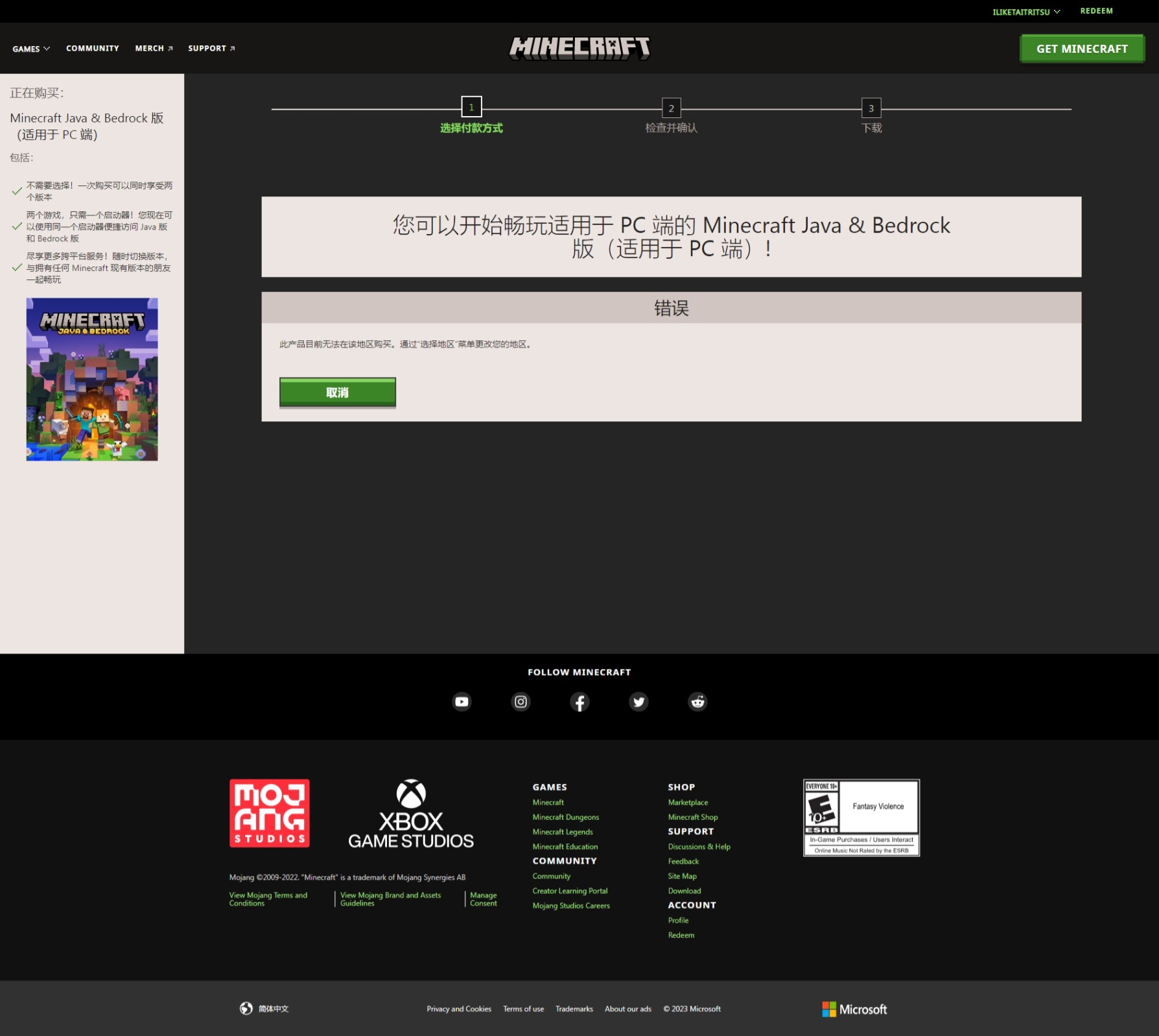Screen dimensions: 1159x1036
Task: Click the globe language icon
Action: pos(246,1008)
